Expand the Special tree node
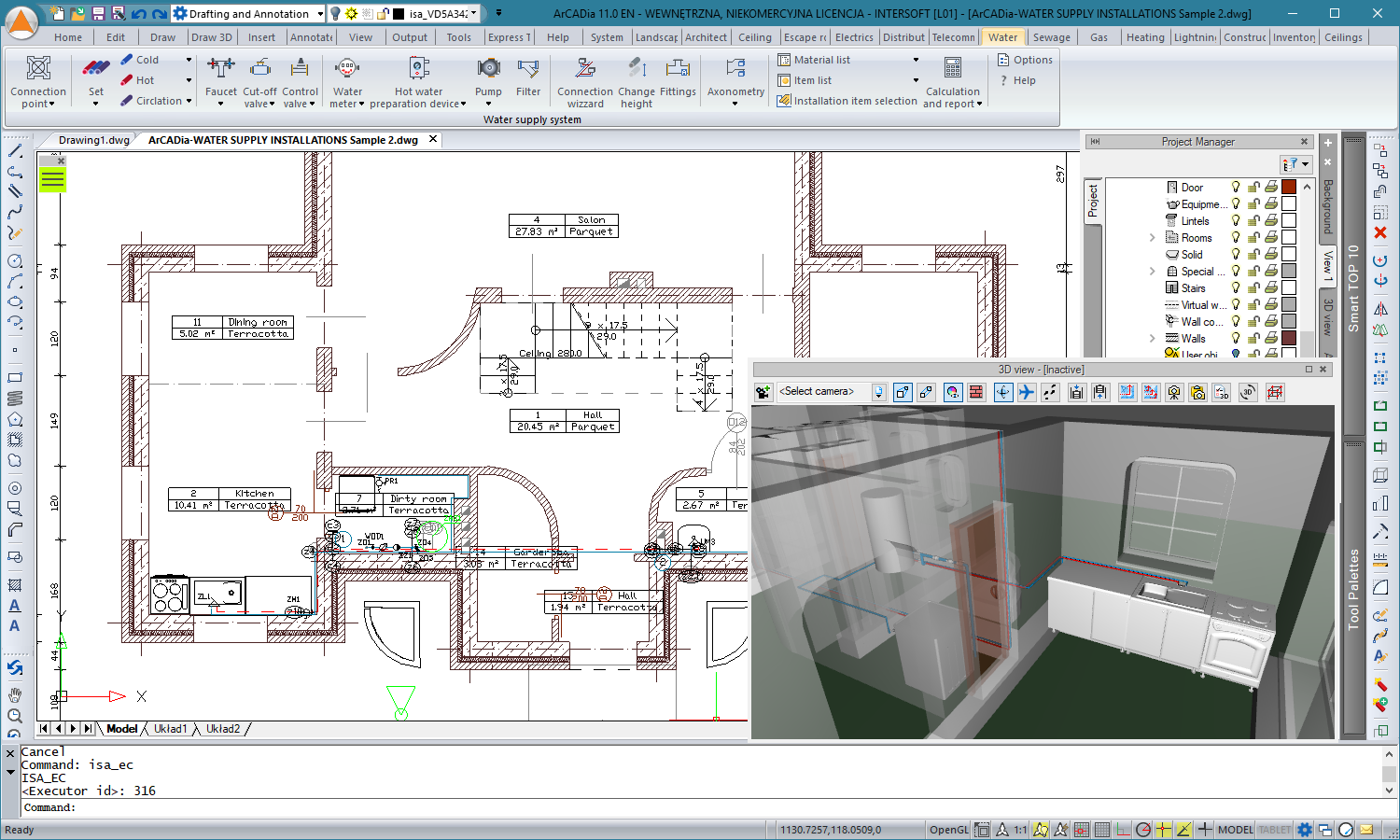This screenshot has height=840, width=1400. click(1152, 271)
